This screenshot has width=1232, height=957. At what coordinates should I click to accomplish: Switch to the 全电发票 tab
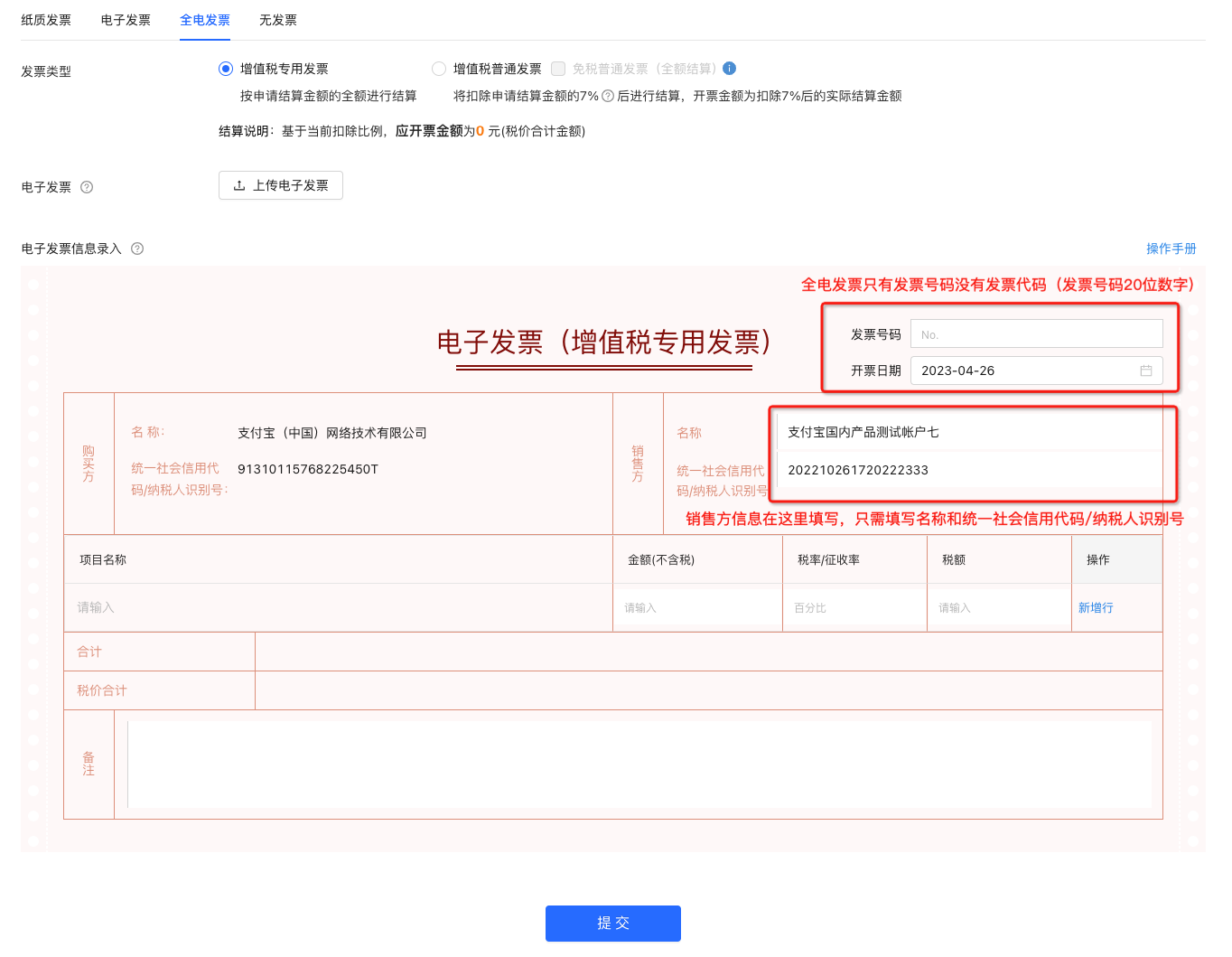coord(205,20)
